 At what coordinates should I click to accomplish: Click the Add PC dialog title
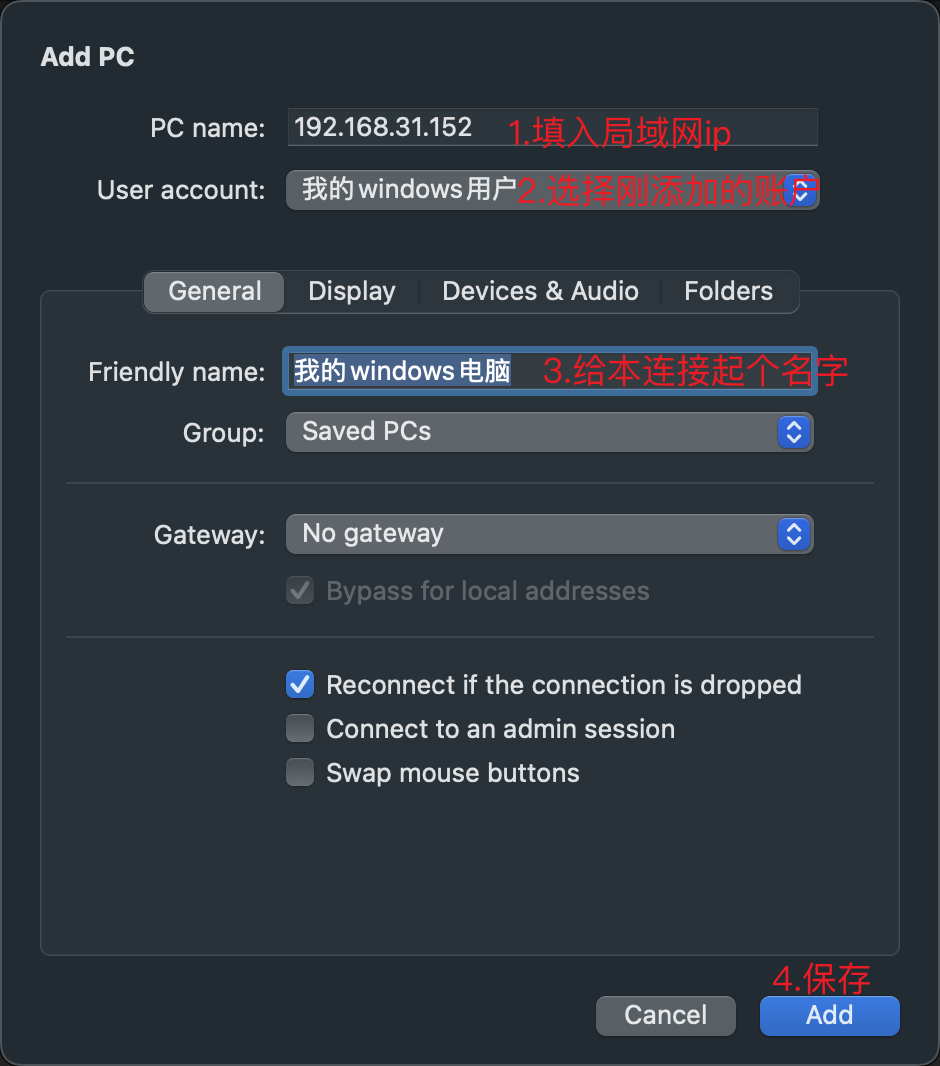pyautogui.click(x=88, y=57)
